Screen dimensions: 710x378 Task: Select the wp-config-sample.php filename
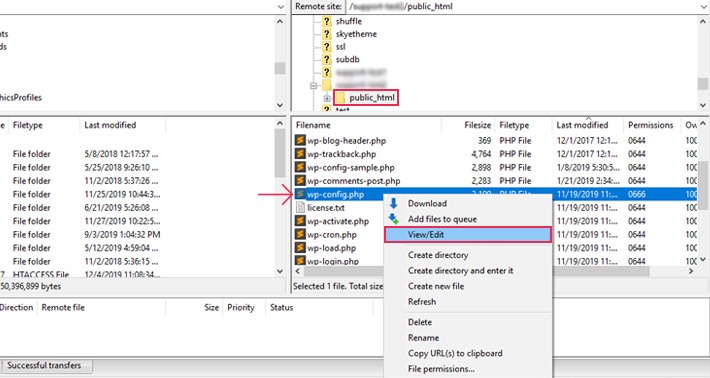351,167
